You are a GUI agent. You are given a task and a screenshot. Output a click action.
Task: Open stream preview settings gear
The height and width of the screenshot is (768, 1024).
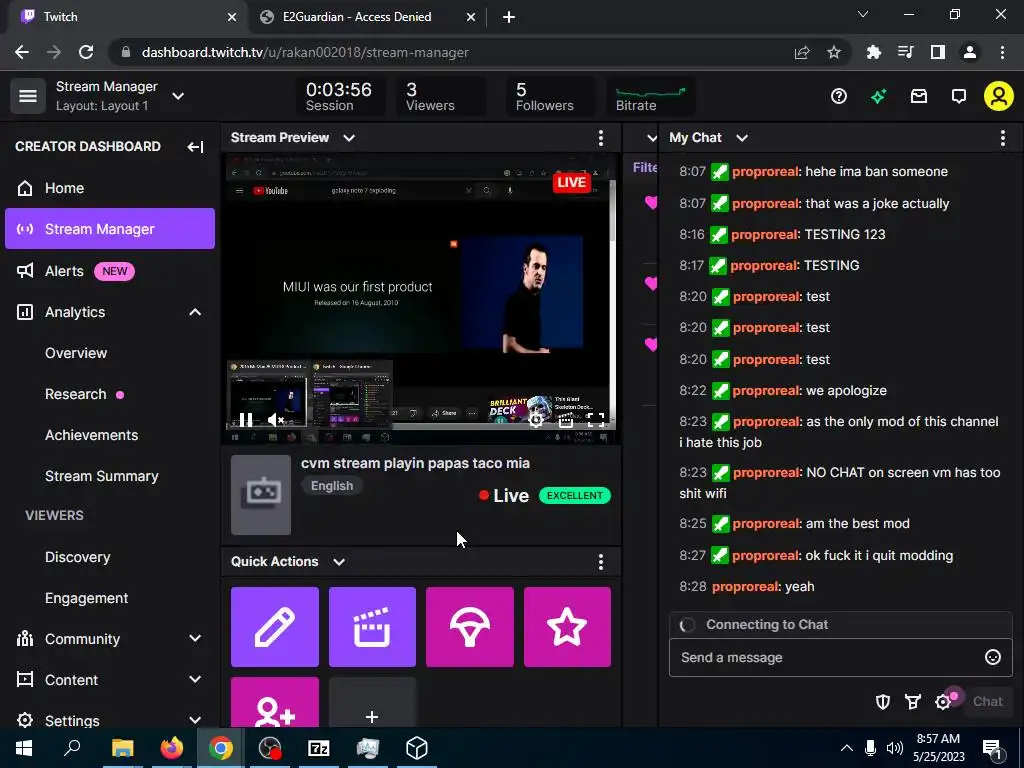(536, 419)
